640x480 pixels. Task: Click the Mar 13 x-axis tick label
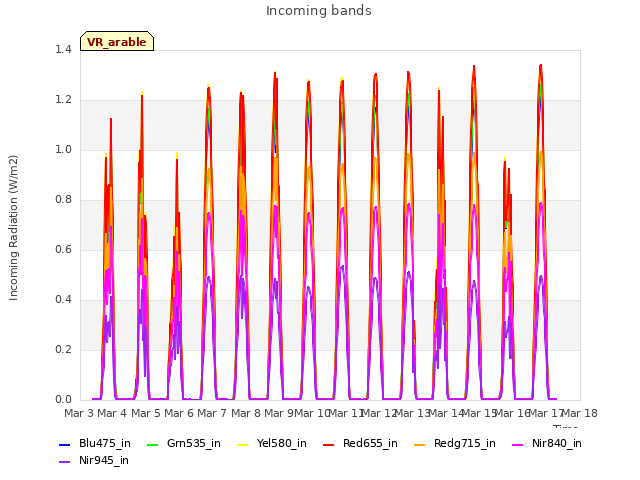(412, 413)
